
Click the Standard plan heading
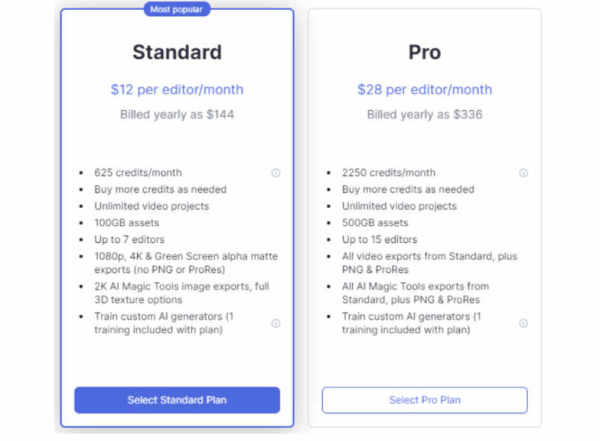[177, 52]
